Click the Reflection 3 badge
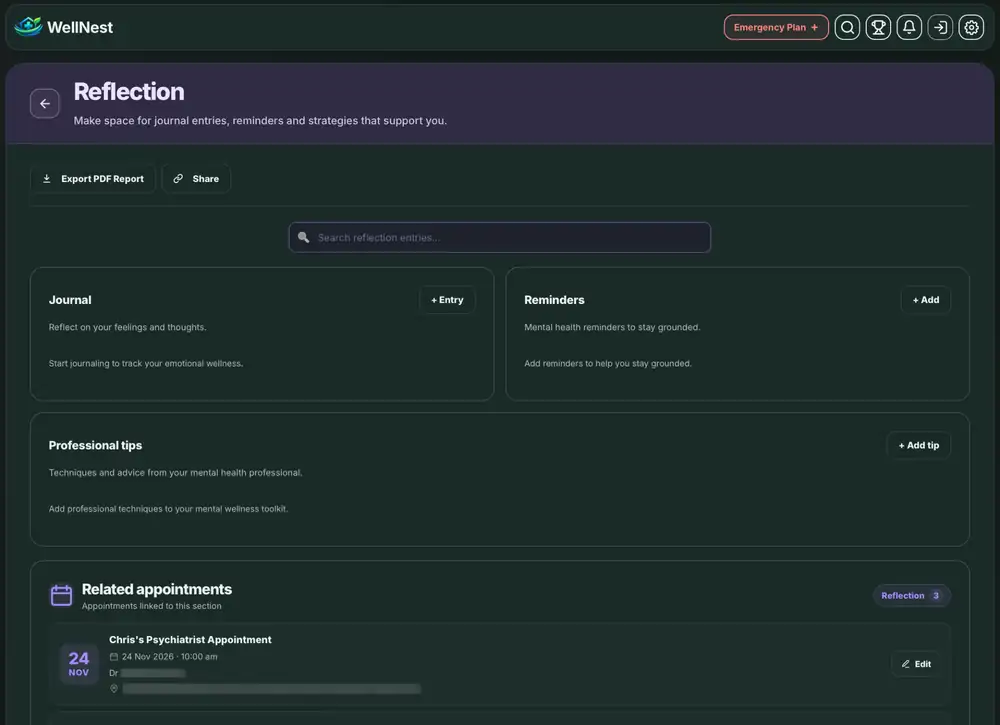This screenshot has height=725, width=1000. pyautogui.click(x=911, y=596)
